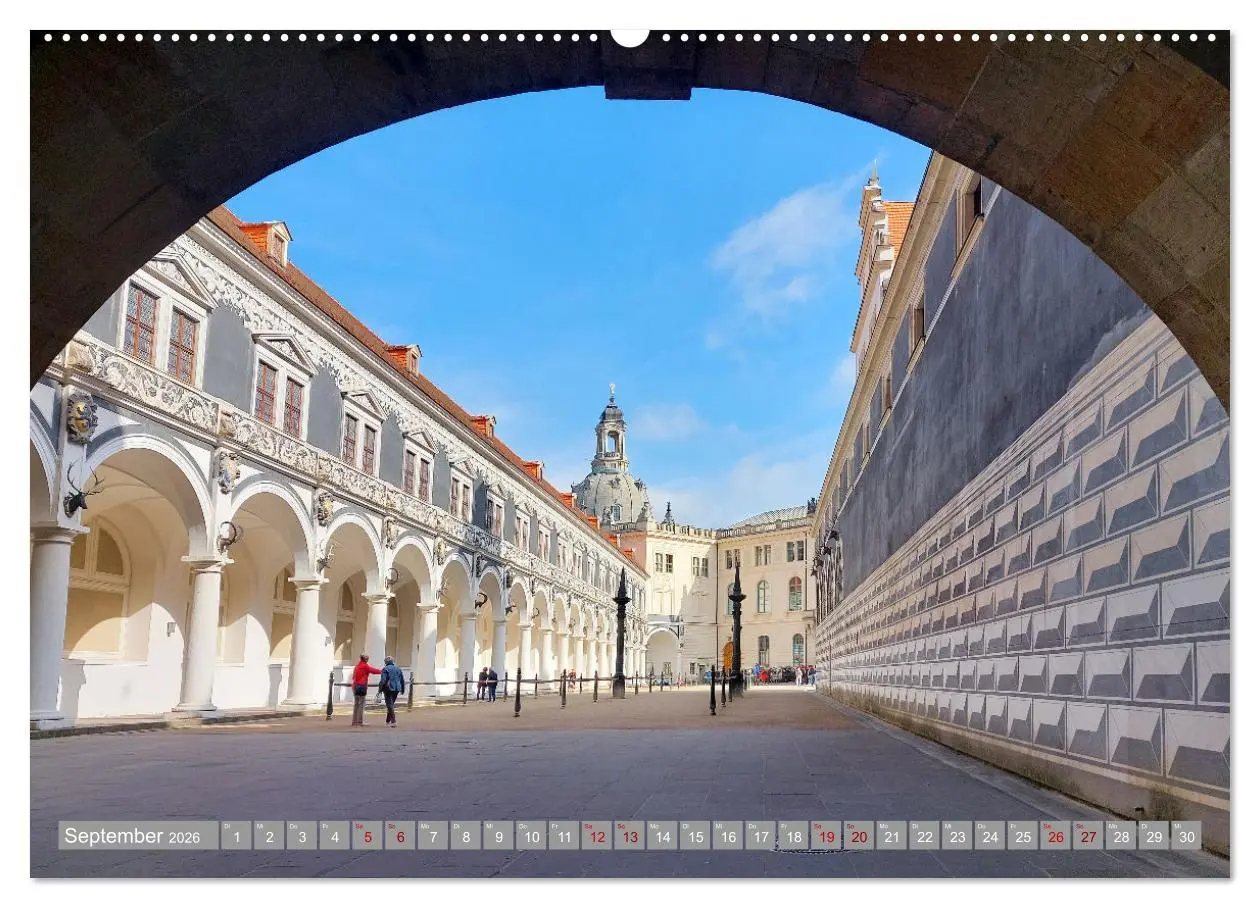
Task: Select red Sunday date 27
Action: tap(1088, 836)
